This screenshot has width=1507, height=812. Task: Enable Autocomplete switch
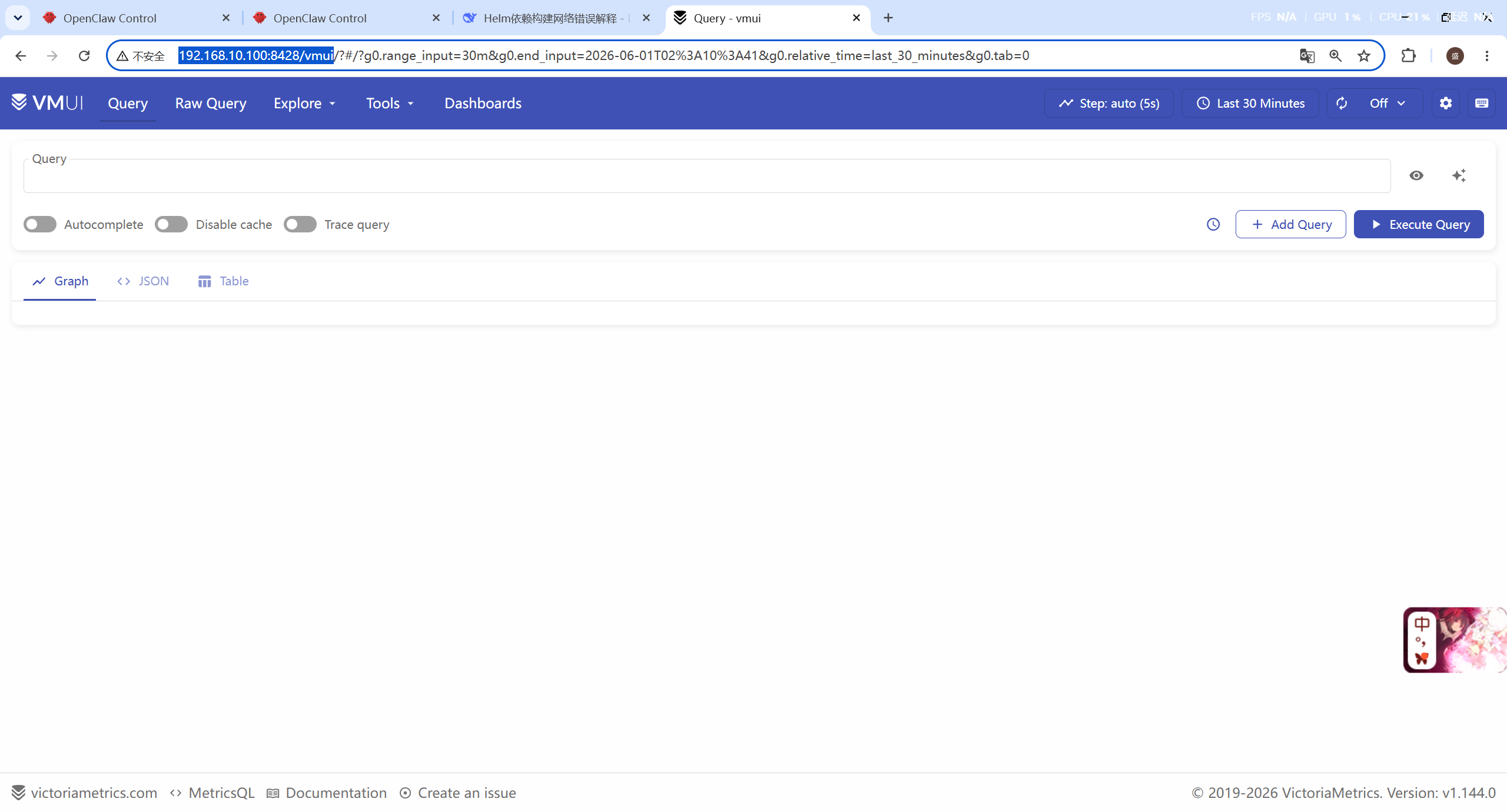[x=40, y=225]
